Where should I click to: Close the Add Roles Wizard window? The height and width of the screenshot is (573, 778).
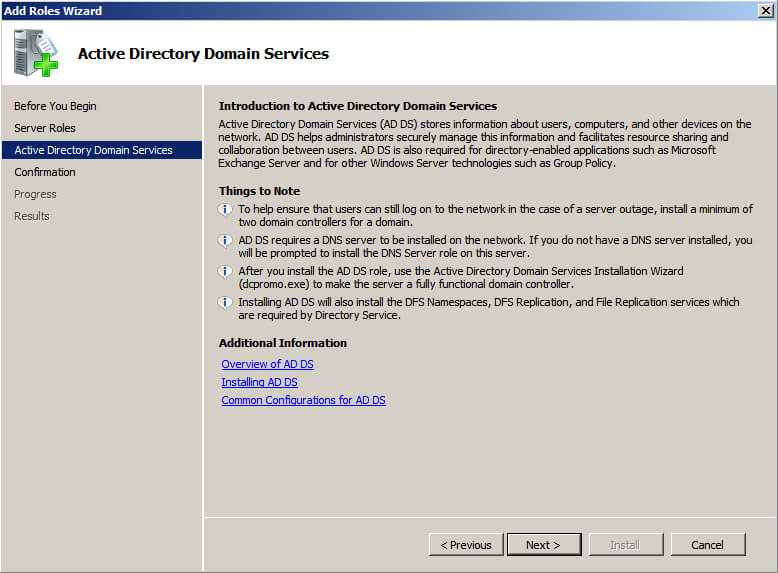[x=766, y=10]
